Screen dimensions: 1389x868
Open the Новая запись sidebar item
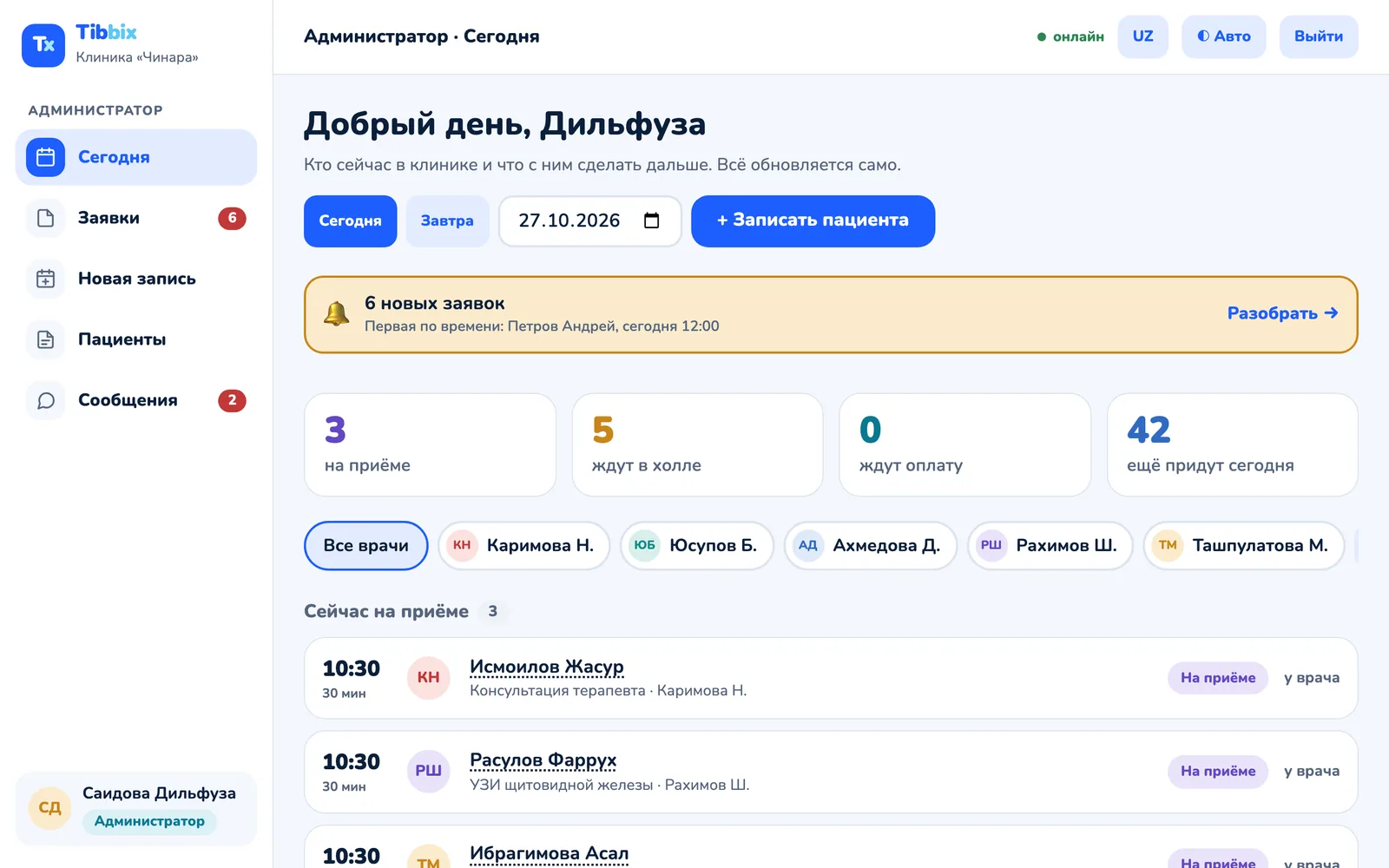pos(136,279)
